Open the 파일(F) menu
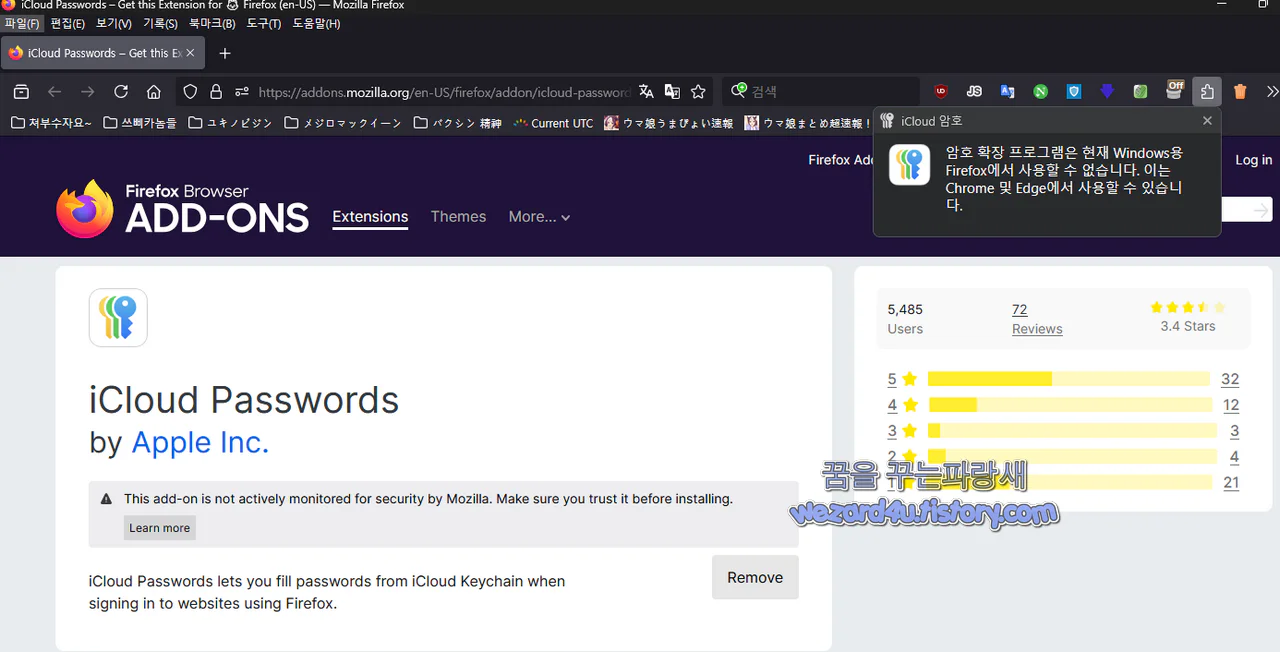This screenshot has width=1280, height=652. pyautogui.click(x=22, y=23)
